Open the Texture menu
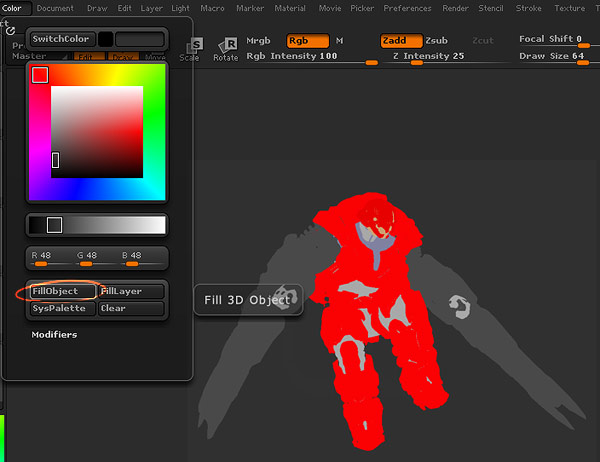This screenshot has height=462, width=600. pos(569,8)
